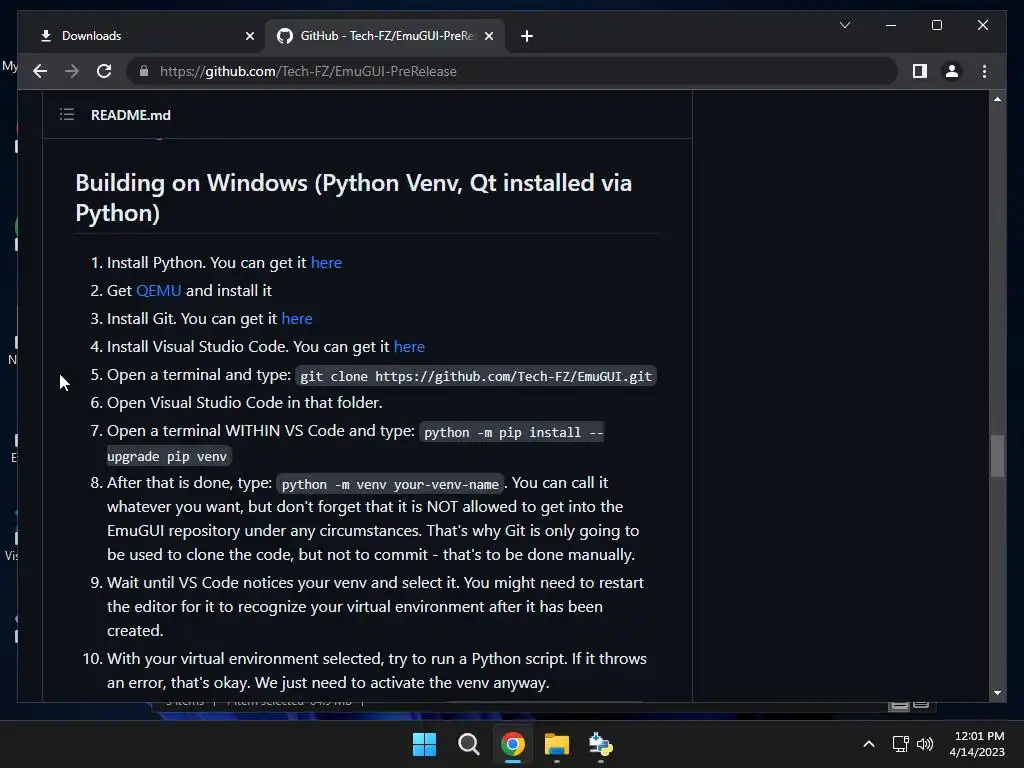
Task: Open File Explorer from taskbar
Action: coord(557,744)
